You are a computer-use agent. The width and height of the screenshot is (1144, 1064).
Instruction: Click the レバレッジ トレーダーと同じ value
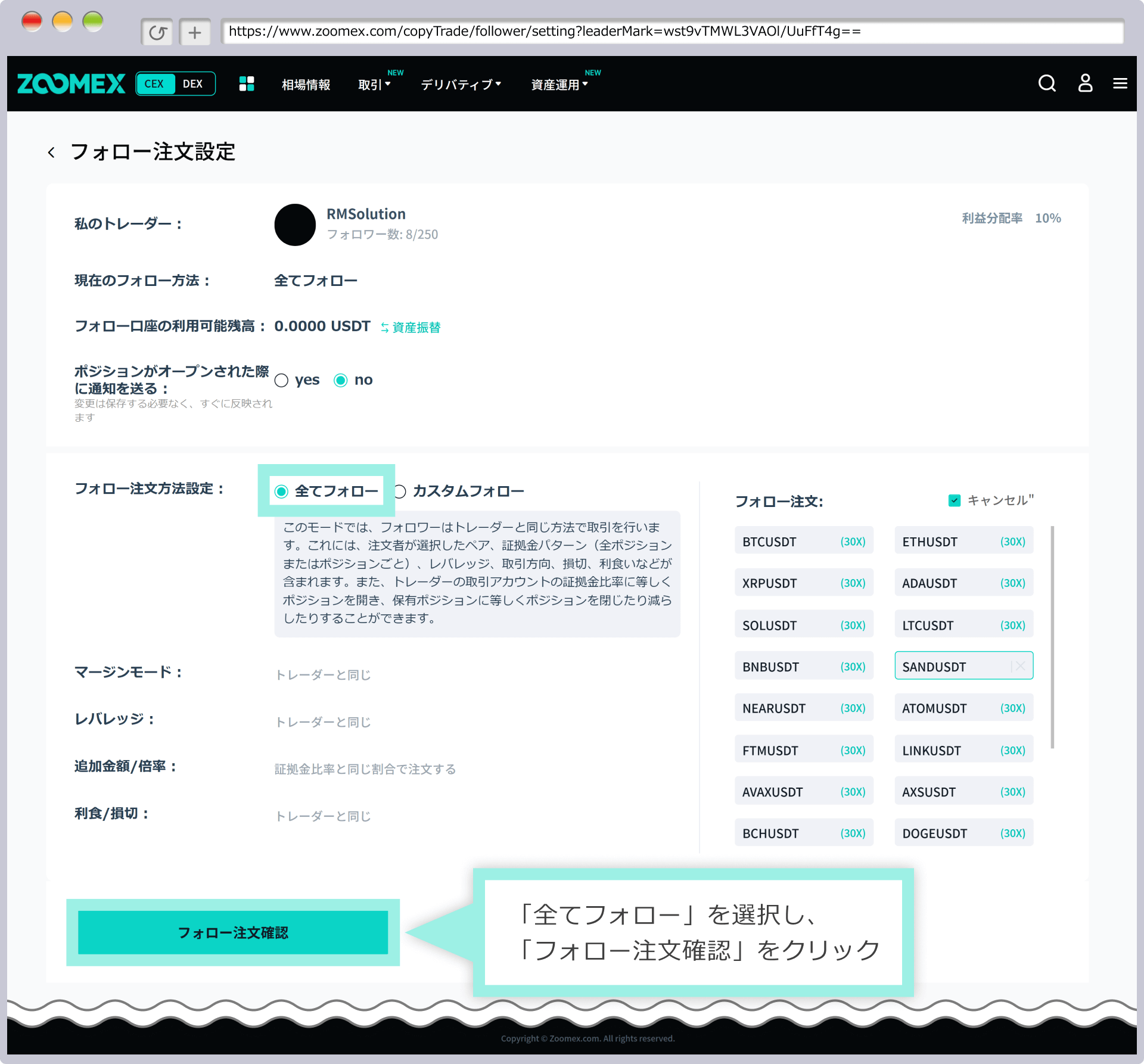tap(322, 721)
